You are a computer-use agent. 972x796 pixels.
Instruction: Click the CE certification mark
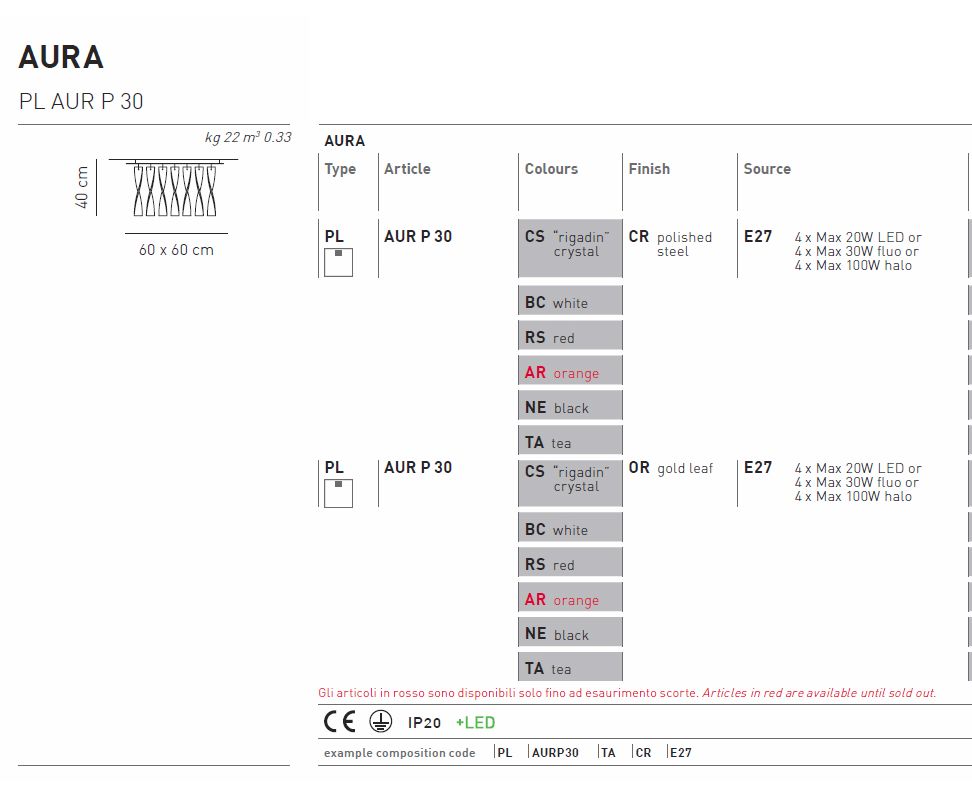(x=339, y=722)
